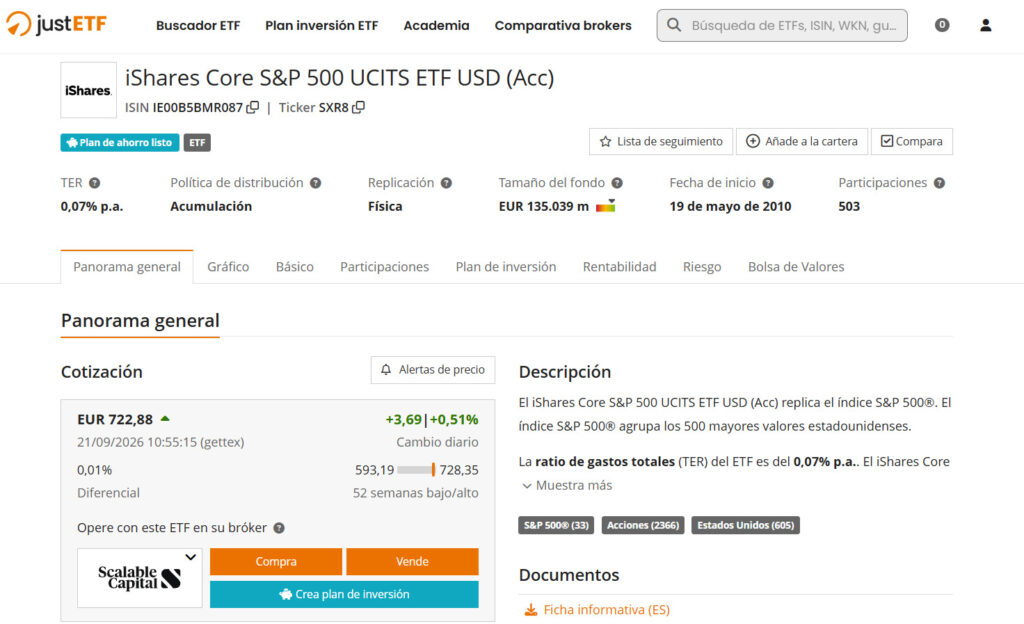Show help for Política de distribución
The image size is (1024, 624).
pos(315,183)
